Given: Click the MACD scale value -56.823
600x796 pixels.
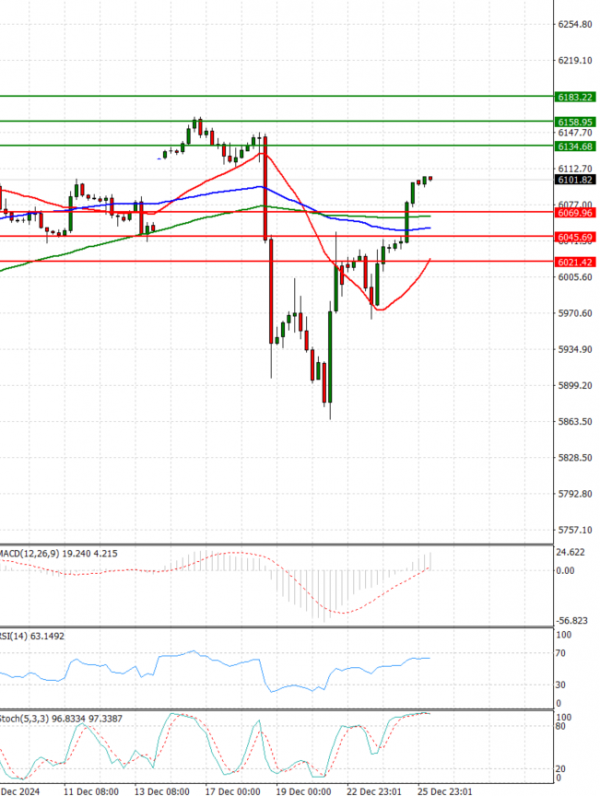Looking at the screenshot, I should click(572, 621).
